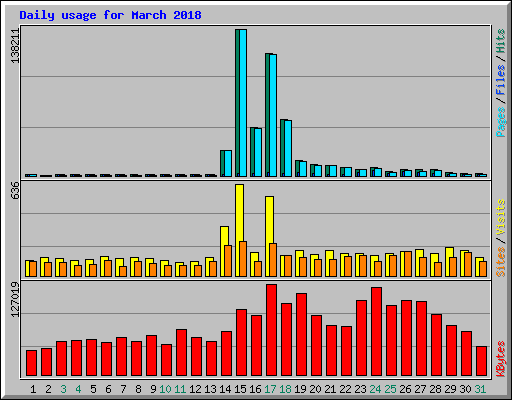Click green weekend day label 24
The image size is (512, 400).
[x=375, y=389]
